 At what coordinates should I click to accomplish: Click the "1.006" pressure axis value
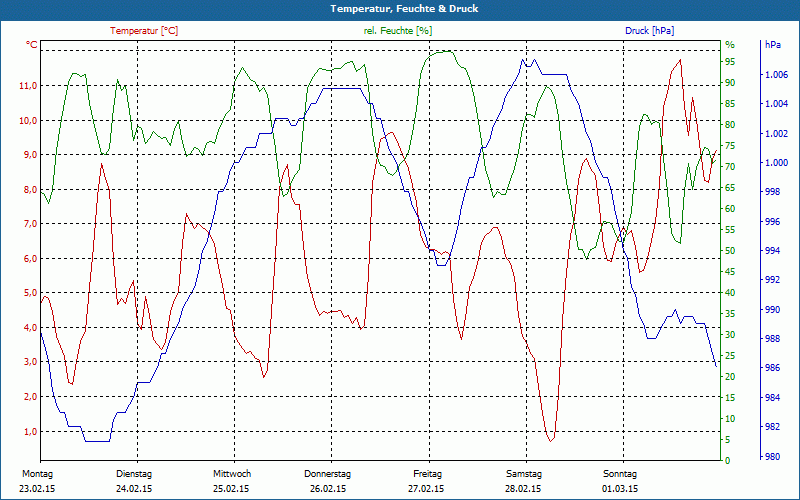coord(777,75)
